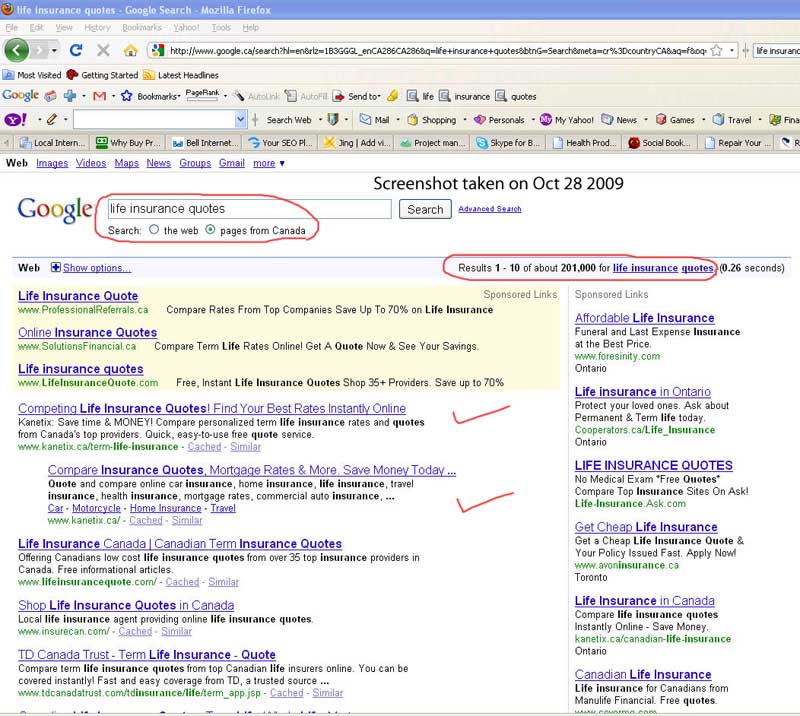Viewport: 800px width, 716px height.
Task: Click the green Back arrow button
Action: 17,50
